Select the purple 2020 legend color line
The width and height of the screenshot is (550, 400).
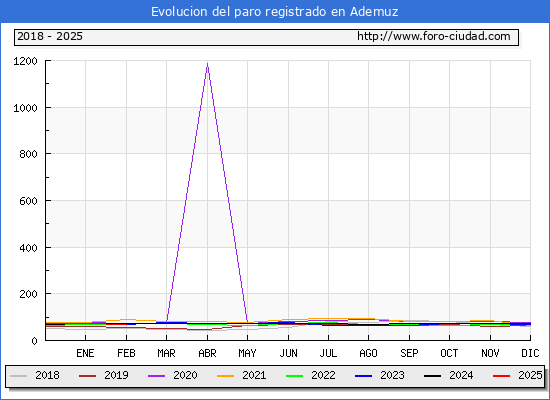pos(156,376)
